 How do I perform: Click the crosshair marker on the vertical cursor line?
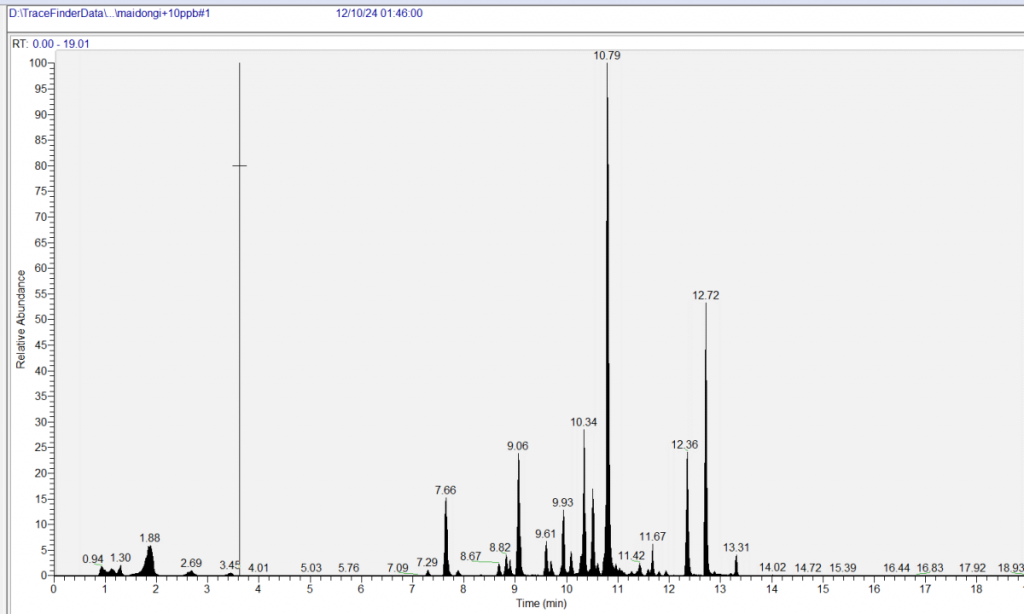(240, 166)
